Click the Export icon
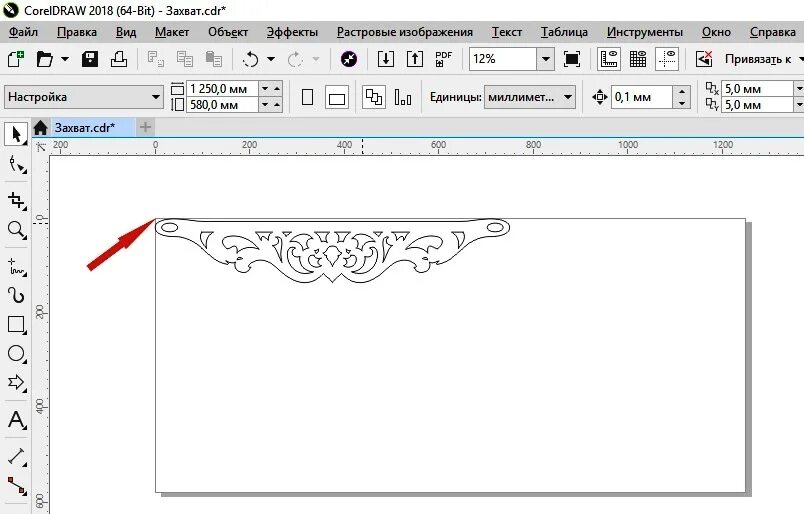This screenshot has width=804, height=514. (x=415, y=58)
